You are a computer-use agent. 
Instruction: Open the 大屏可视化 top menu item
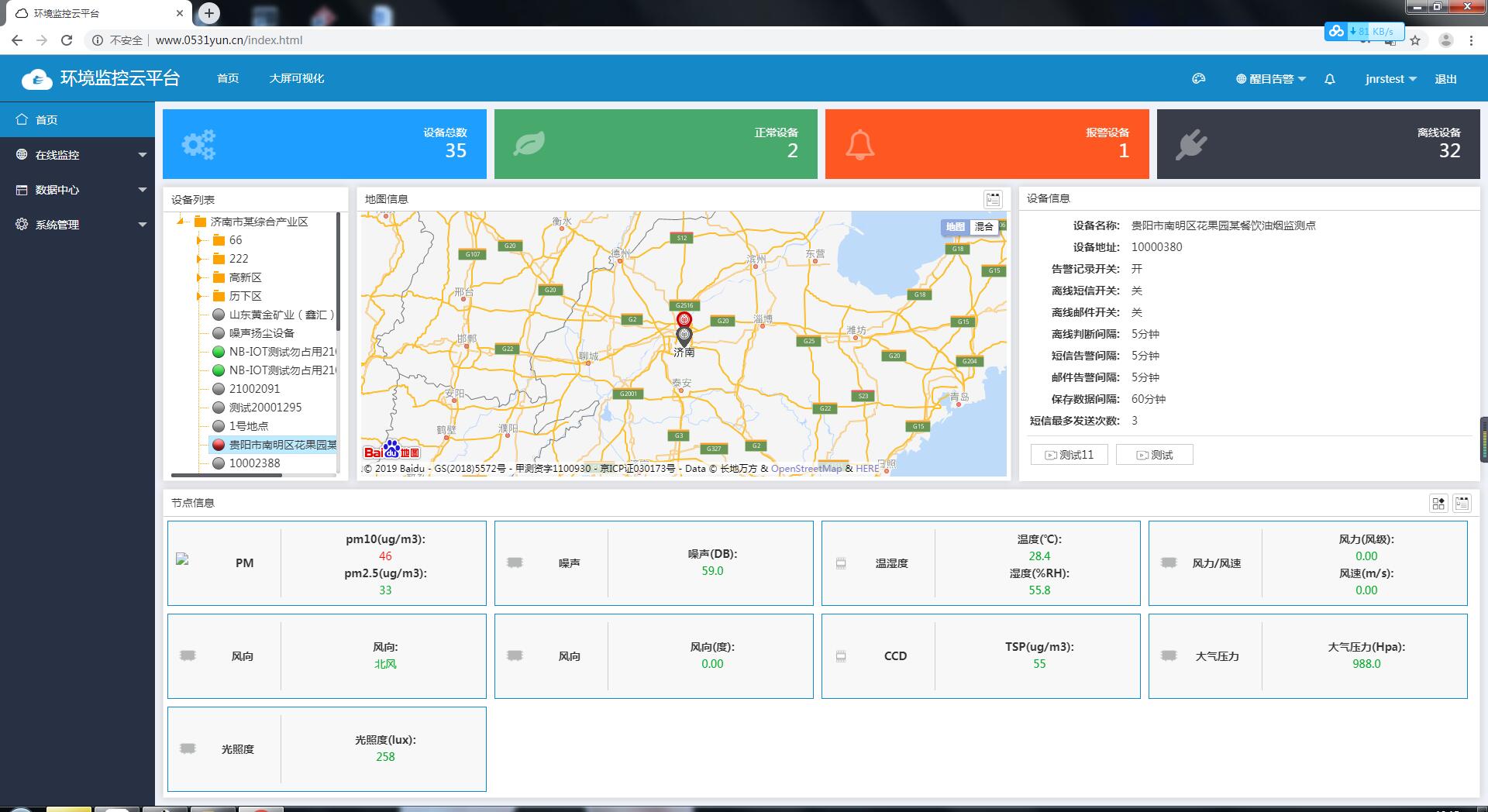(x=297, y=78)
